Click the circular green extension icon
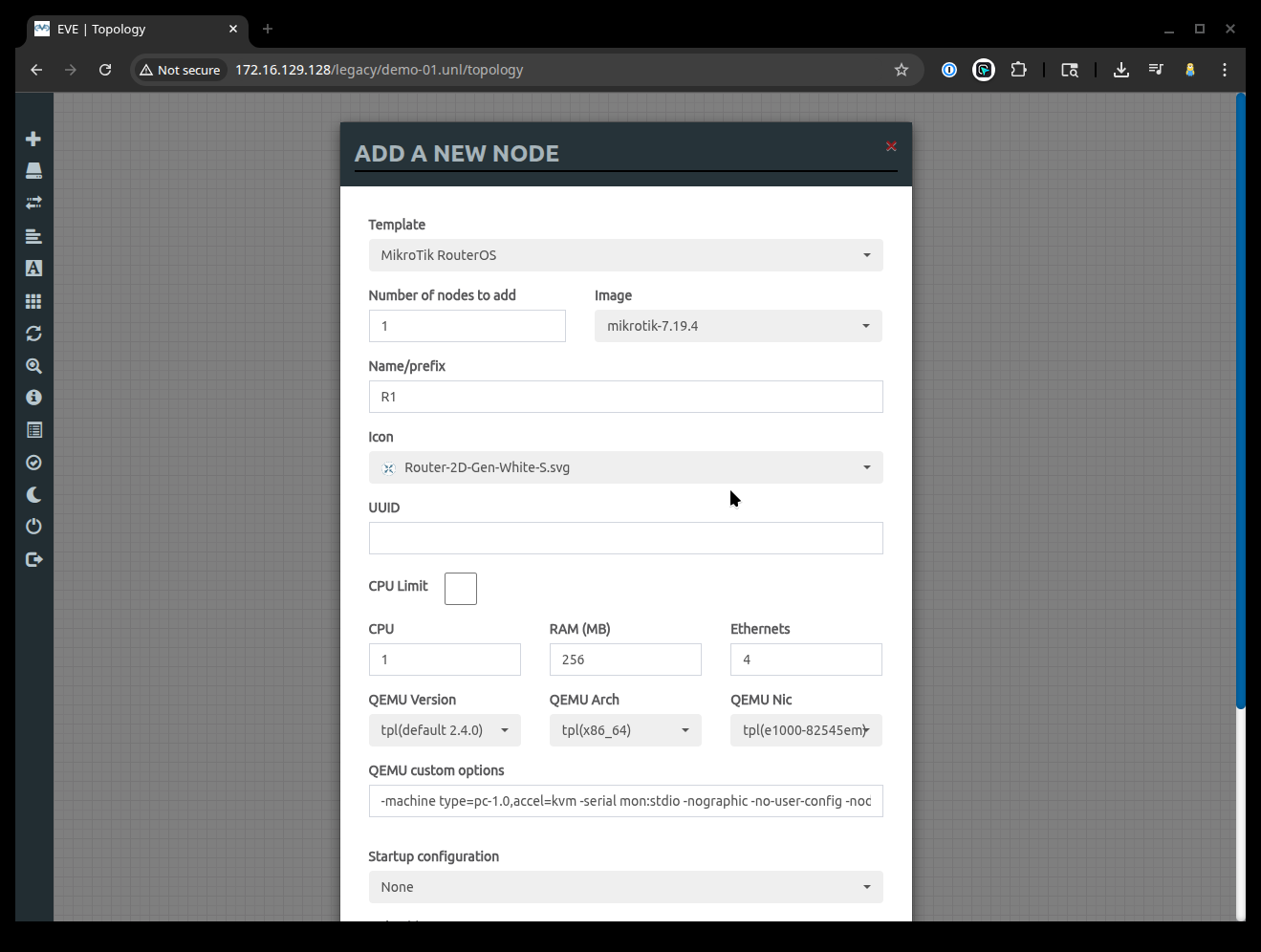Viewport: 1261px width, 952px height. pos(984,70)
